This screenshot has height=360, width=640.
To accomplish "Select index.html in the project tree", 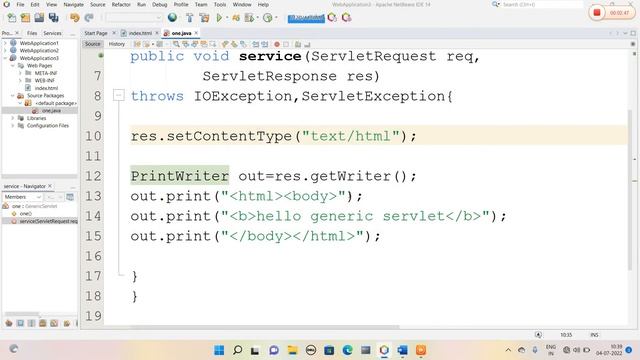I will pos(46,88).
